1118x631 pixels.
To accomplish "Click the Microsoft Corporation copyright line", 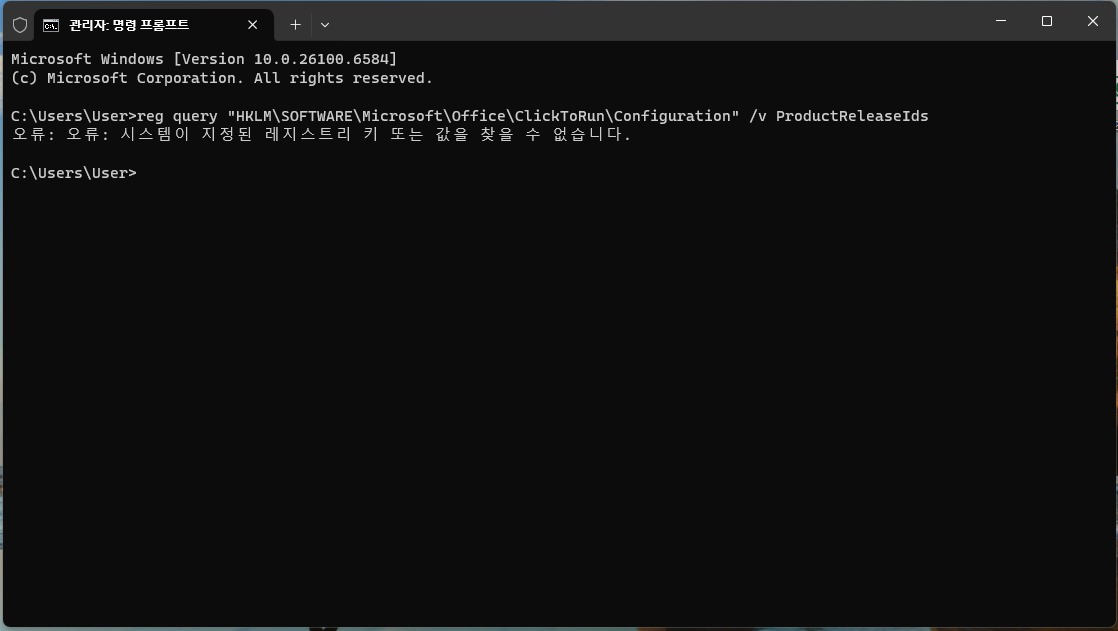I will 222,78.
